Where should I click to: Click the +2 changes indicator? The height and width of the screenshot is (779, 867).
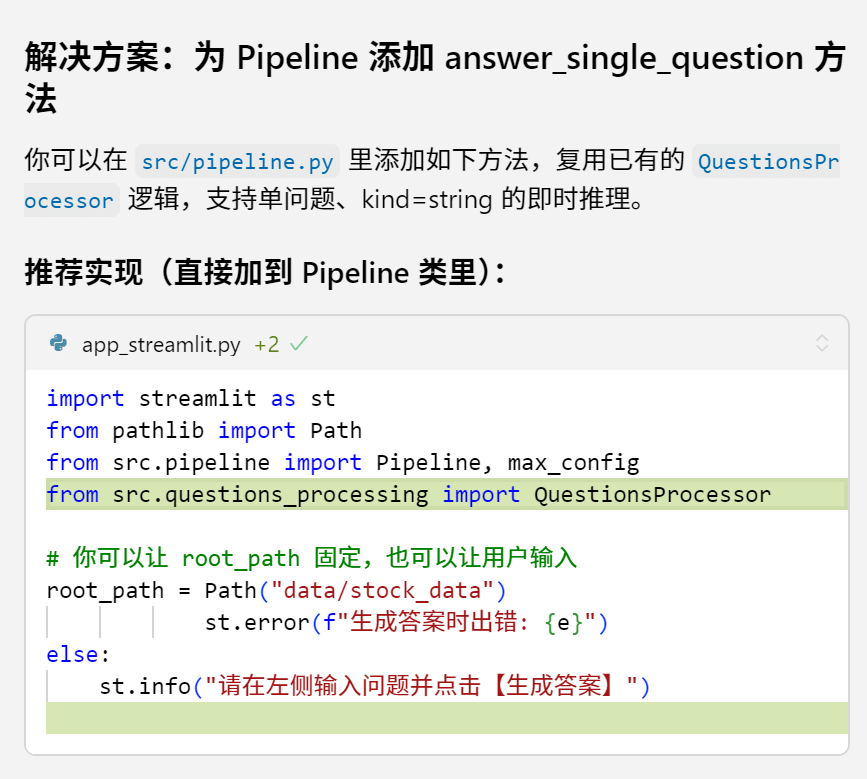tap(267, 344)
